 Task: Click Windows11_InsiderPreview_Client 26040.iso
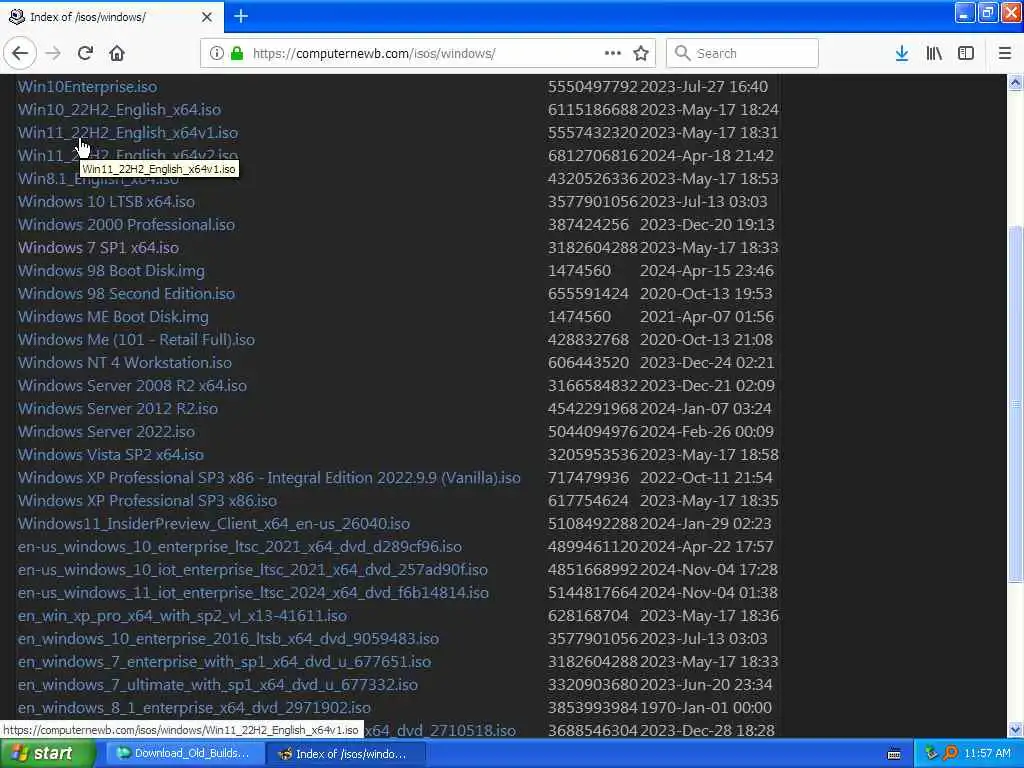coord(214,524)
